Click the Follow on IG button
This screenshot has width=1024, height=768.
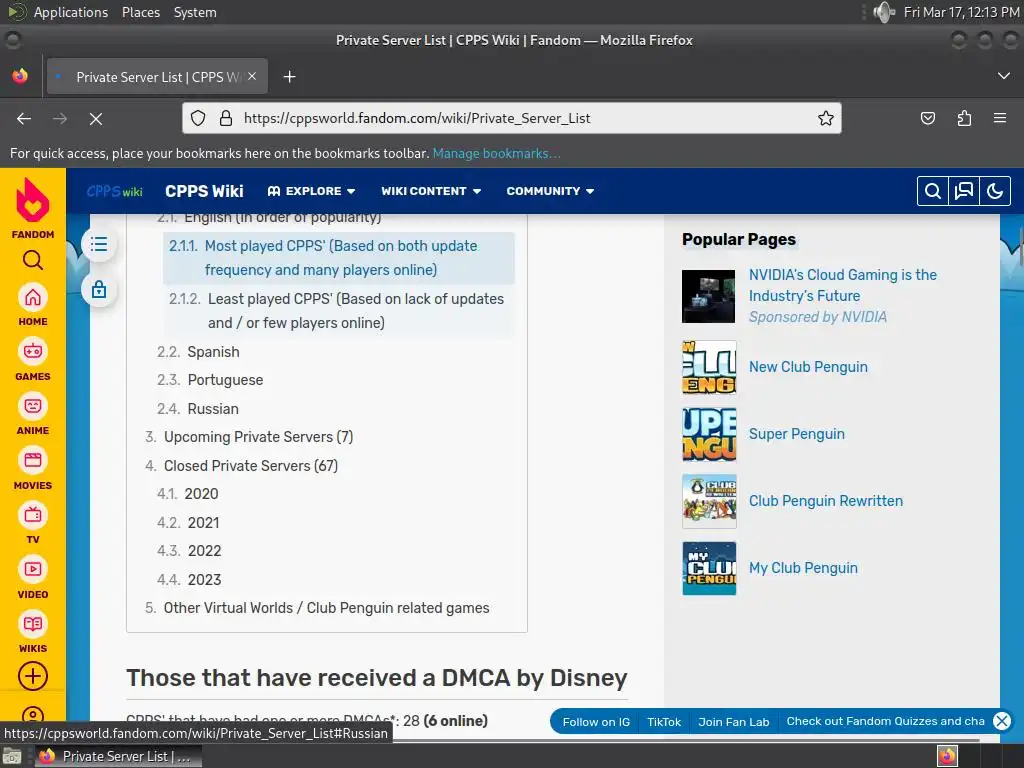pyautogui.click(x=596, y=722)
